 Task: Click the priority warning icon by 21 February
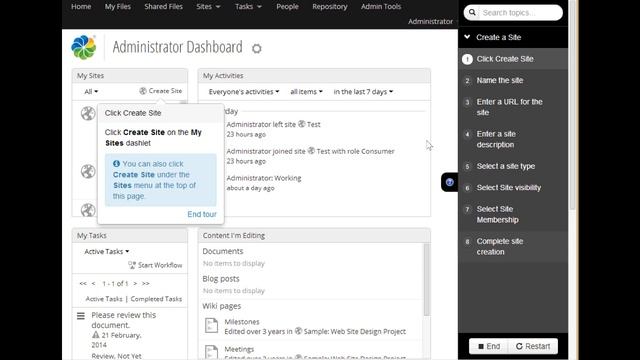click(x=96, y=335)
